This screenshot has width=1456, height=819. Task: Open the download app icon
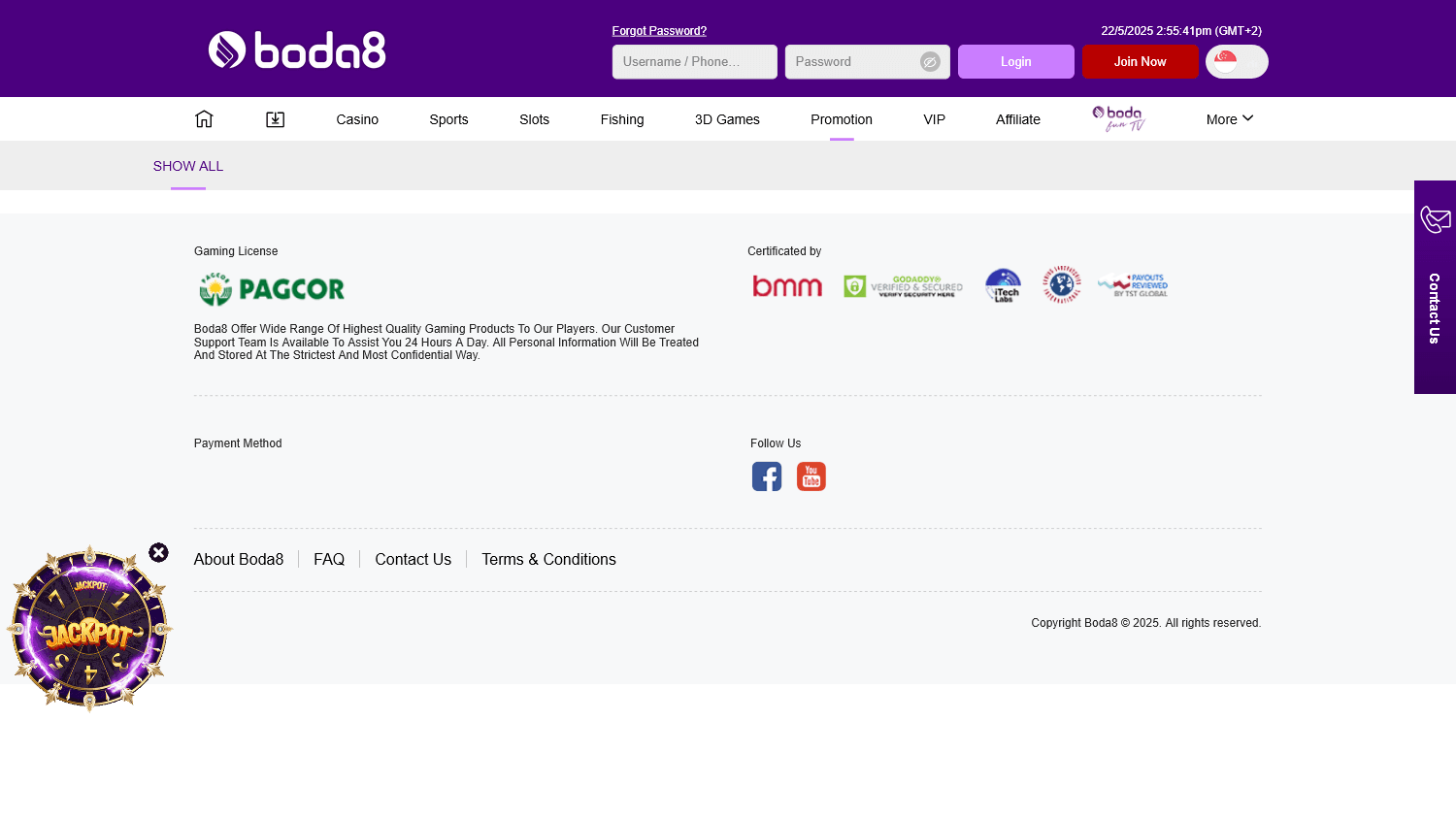pyautogui.click(x=276, y=118)
